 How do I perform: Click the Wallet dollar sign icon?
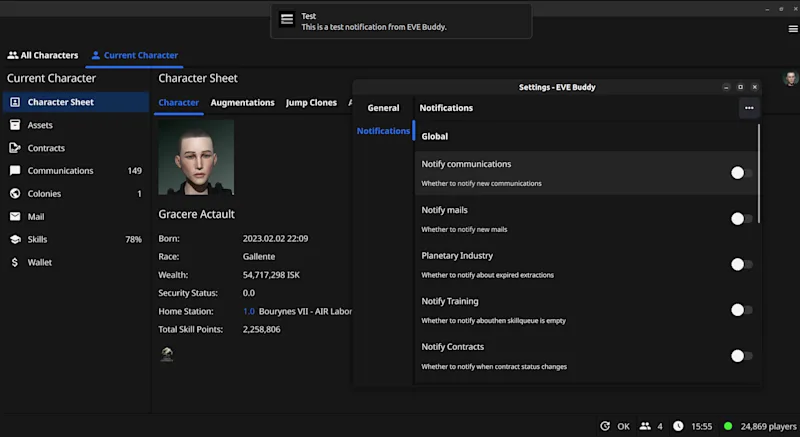[15, 262]
